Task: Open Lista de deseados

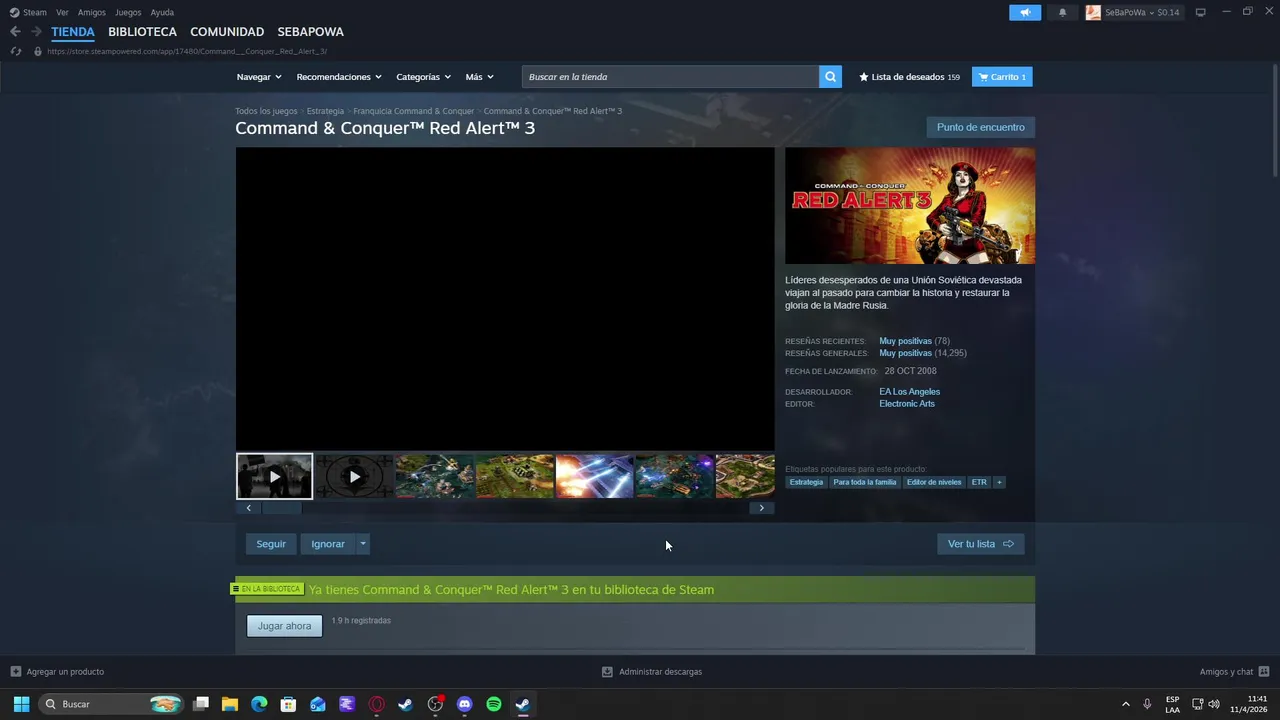Action: 909,77
